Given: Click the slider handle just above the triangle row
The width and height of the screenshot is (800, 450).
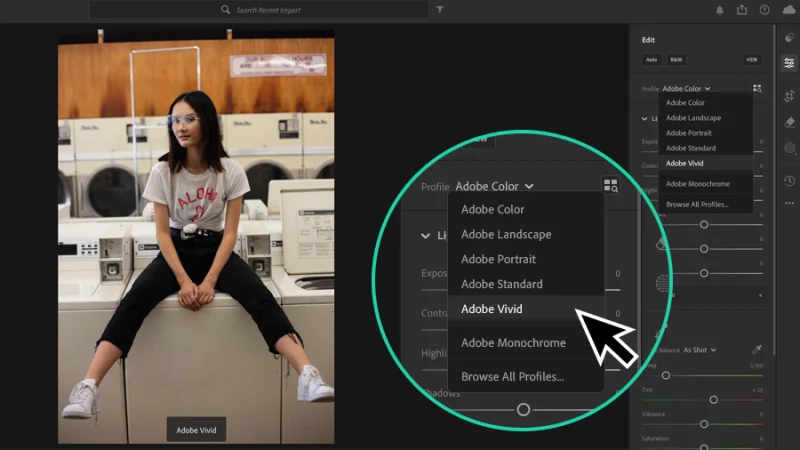Looking at the screenshot, I should [704, 273].
